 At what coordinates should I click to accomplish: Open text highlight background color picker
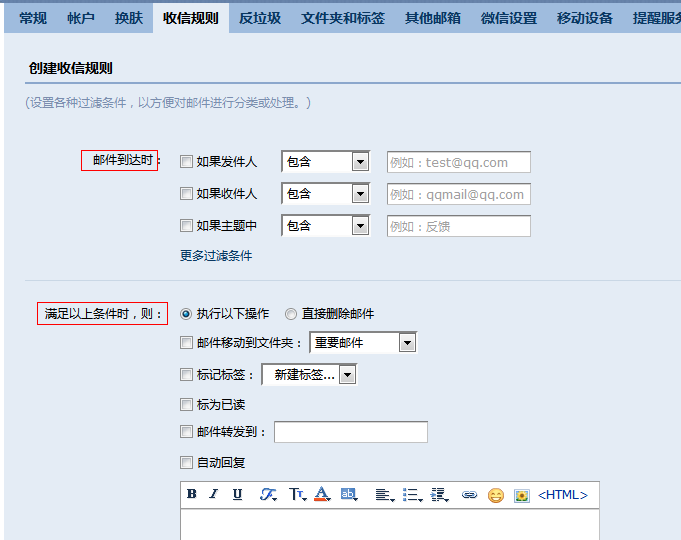349,494
